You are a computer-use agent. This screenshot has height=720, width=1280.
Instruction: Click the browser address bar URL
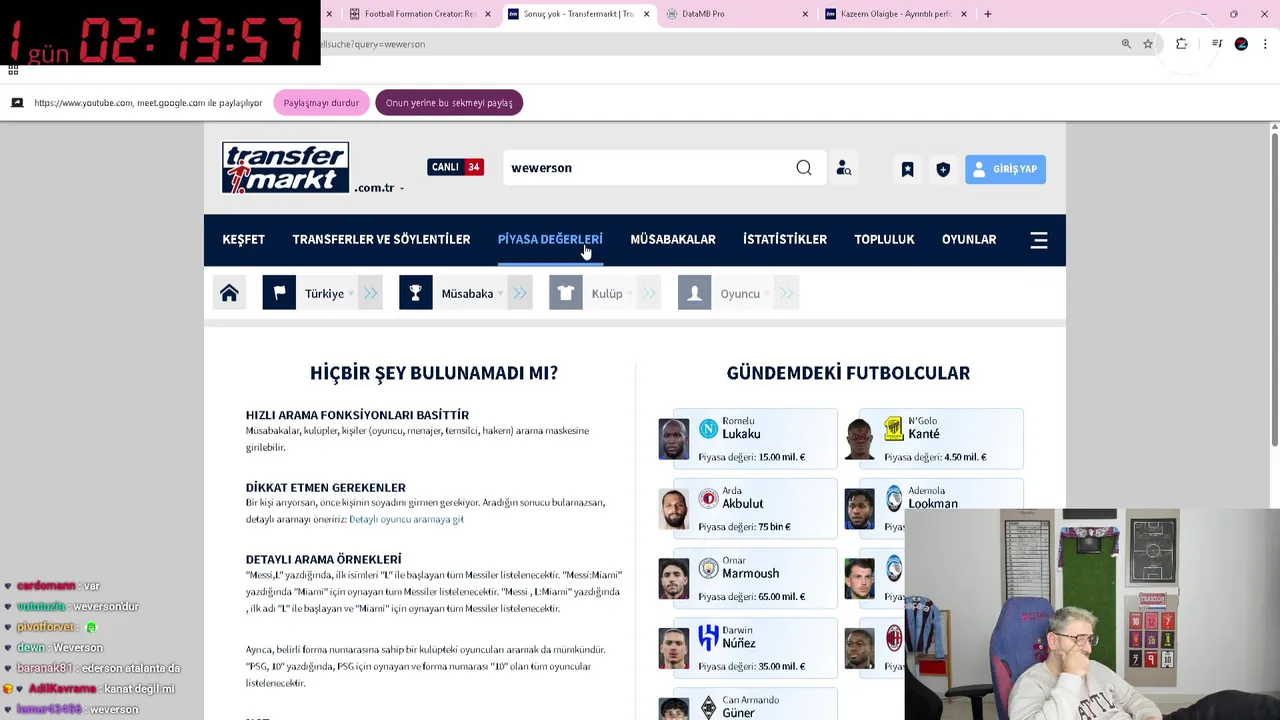[373, 44]
